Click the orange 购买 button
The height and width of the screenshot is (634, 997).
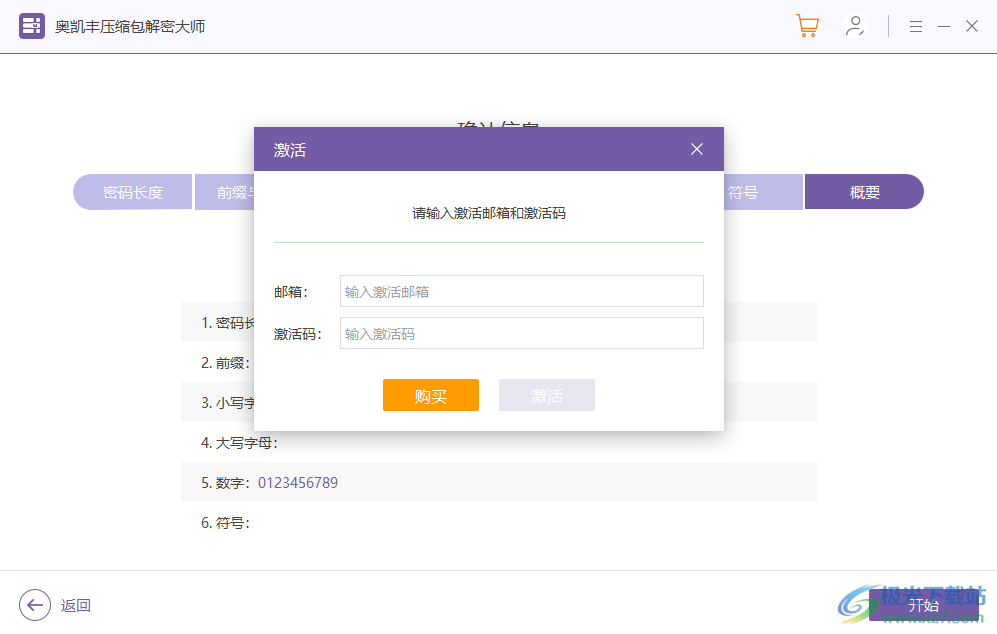430,395
